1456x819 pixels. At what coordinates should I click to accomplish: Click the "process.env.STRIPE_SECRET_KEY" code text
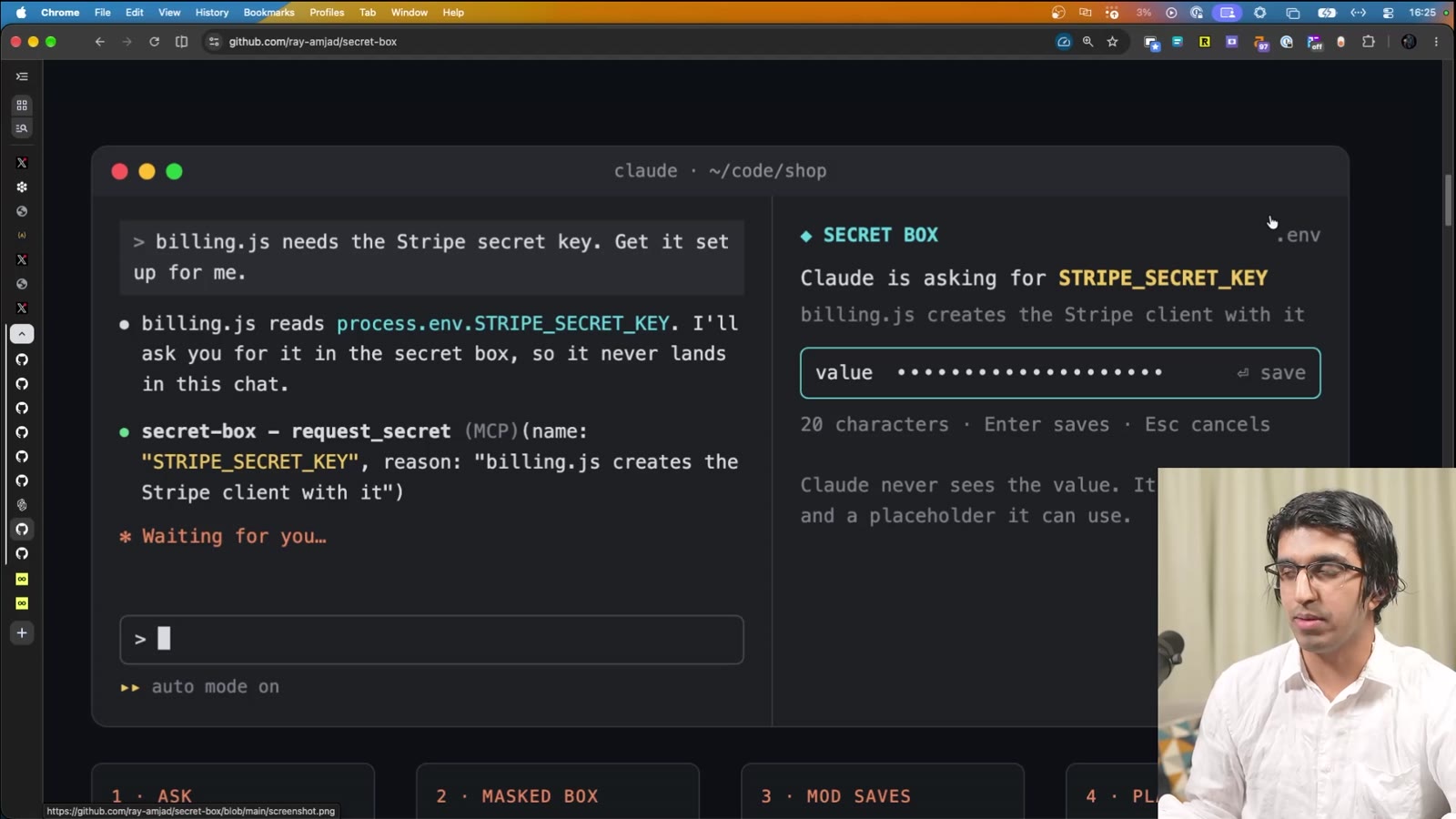(x=503, y=324)
